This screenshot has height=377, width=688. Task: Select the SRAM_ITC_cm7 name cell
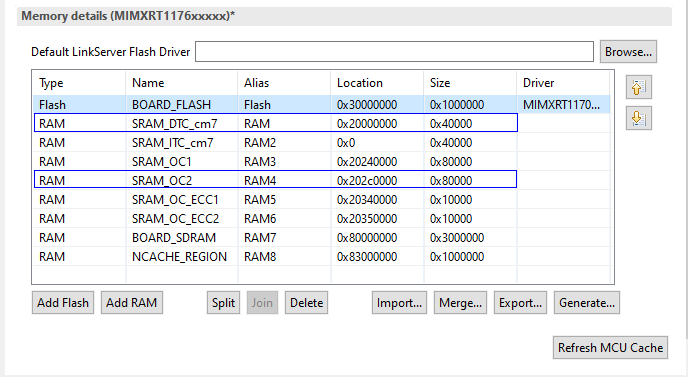point(172,143)
